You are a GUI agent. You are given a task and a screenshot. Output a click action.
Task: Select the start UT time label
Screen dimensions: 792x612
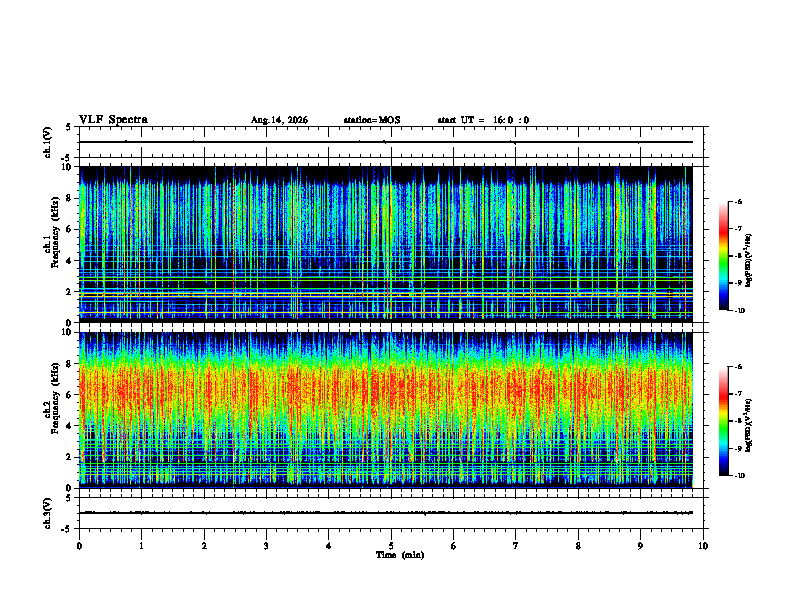483,120
